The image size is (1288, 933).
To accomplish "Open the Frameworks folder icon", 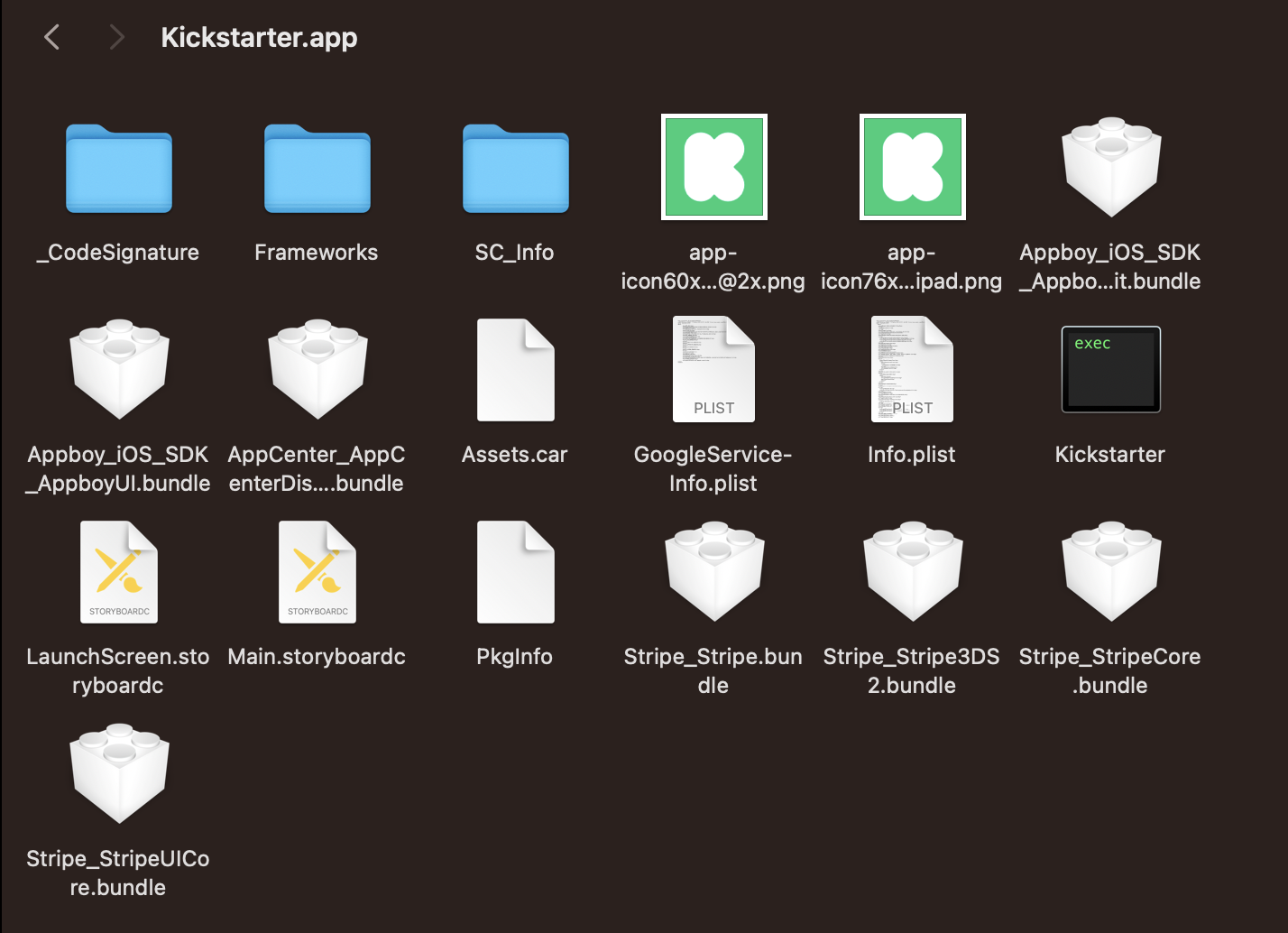I will [317, 169].
